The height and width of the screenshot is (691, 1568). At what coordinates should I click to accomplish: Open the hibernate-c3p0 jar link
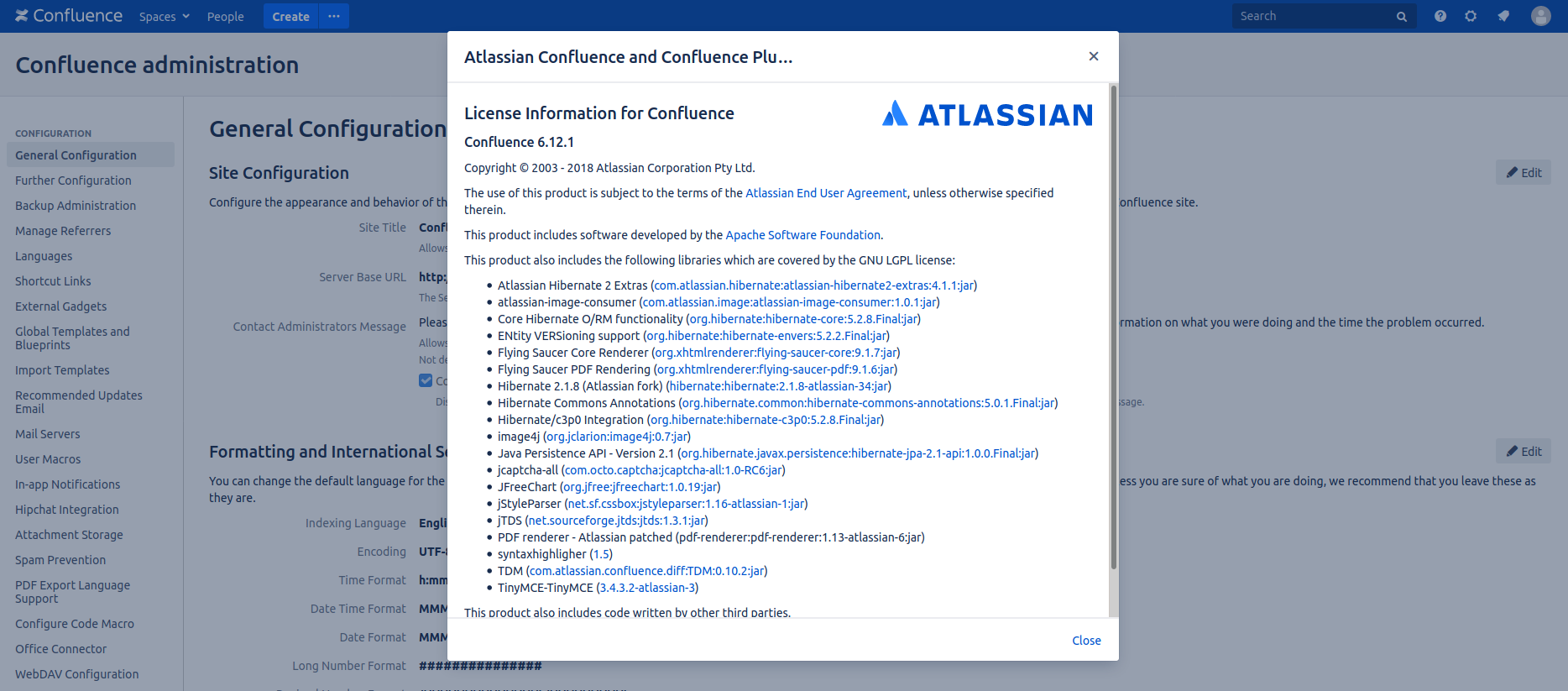(766, 420)
